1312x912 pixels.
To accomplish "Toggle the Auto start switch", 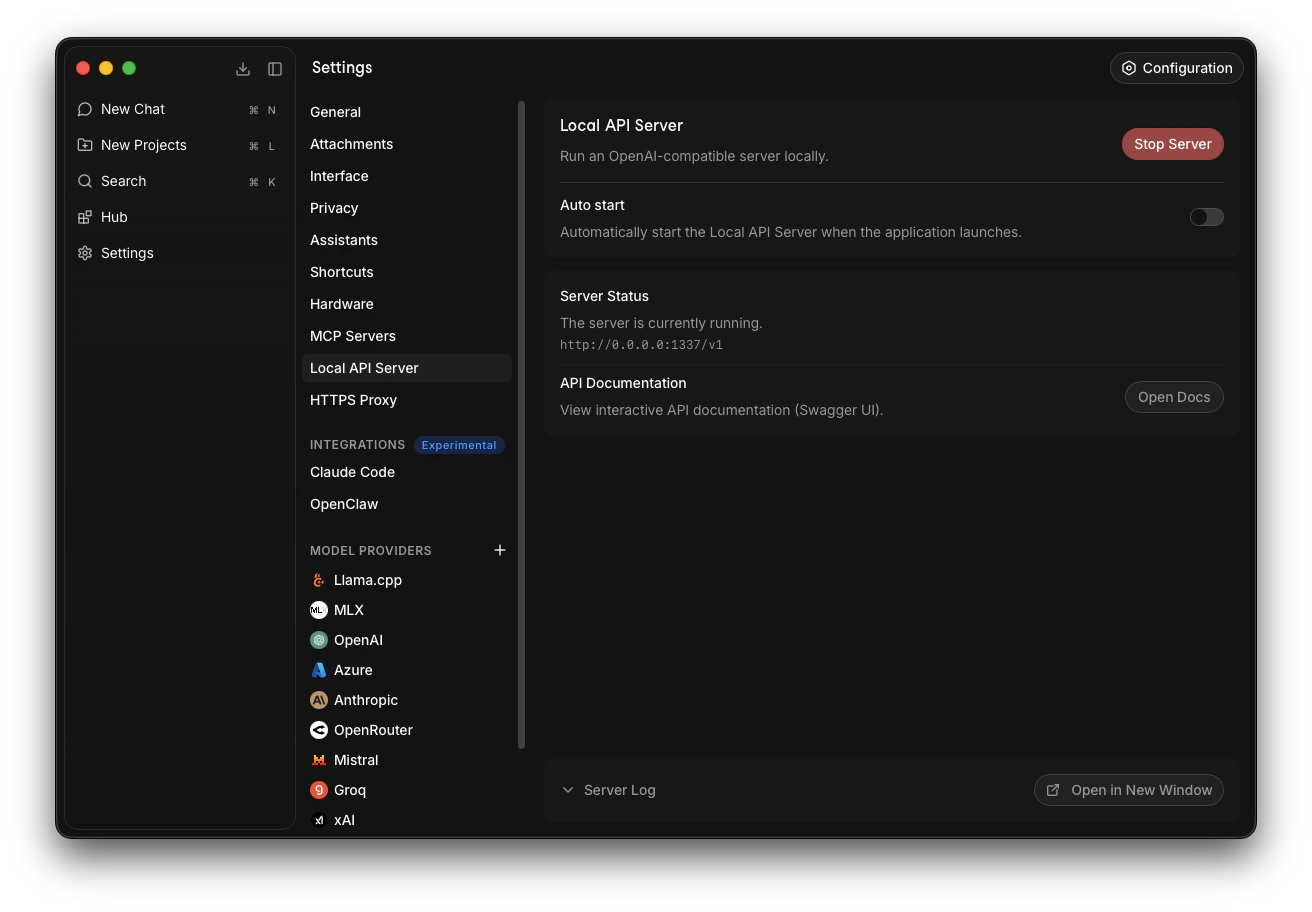I will pos(1206,217).
